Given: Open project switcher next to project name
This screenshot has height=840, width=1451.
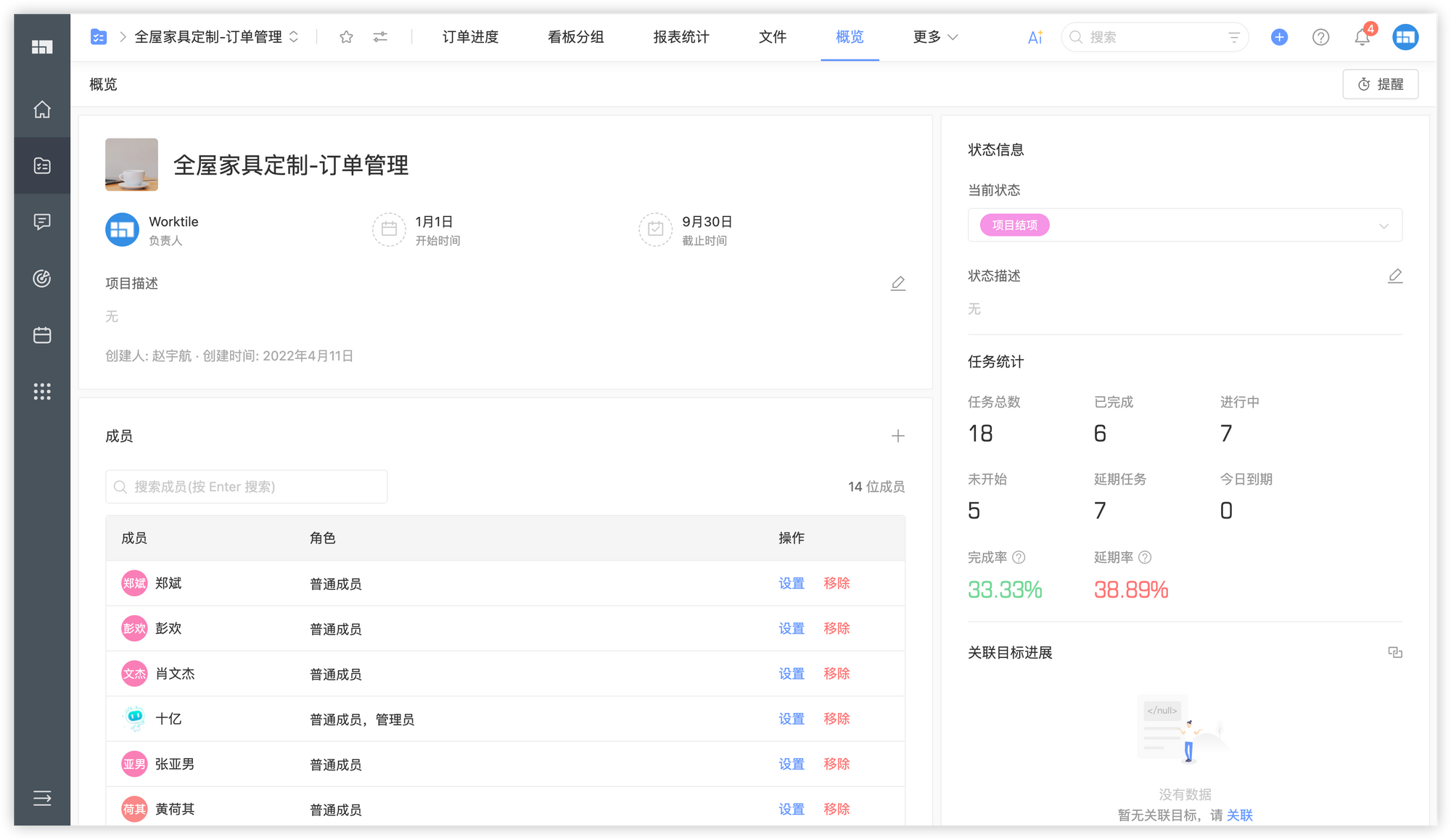Looking at the screenshot, I should tap(294, 37).
